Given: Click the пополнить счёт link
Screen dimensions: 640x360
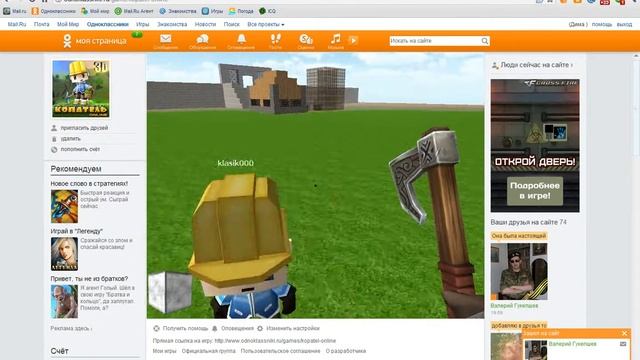Looking at the screenshot, I should point(80,149).
